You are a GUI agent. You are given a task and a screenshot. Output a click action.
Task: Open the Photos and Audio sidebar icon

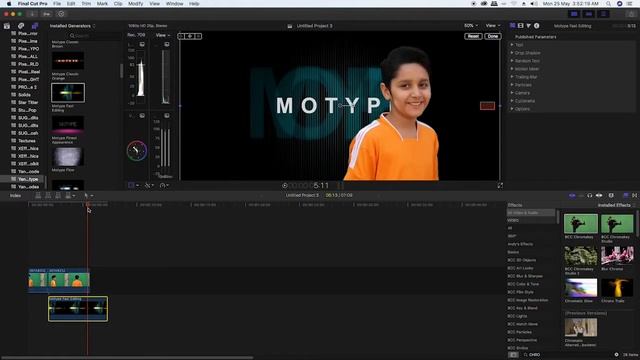pos(21,26)
